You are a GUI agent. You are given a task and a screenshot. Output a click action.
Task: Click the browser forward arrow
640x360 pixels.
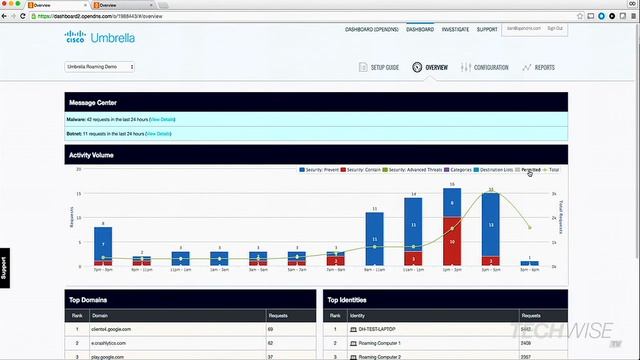[x=13, y=16]
